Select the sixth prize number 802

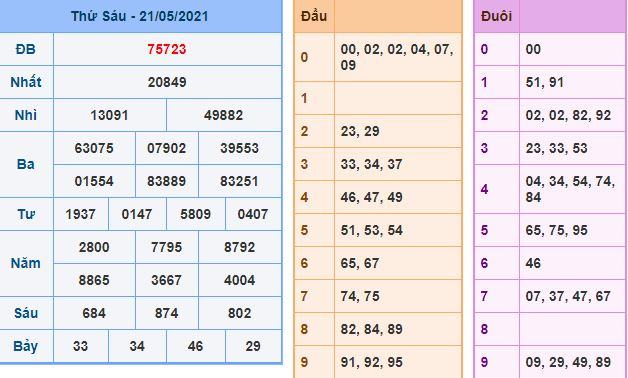(x=239, y=313)
